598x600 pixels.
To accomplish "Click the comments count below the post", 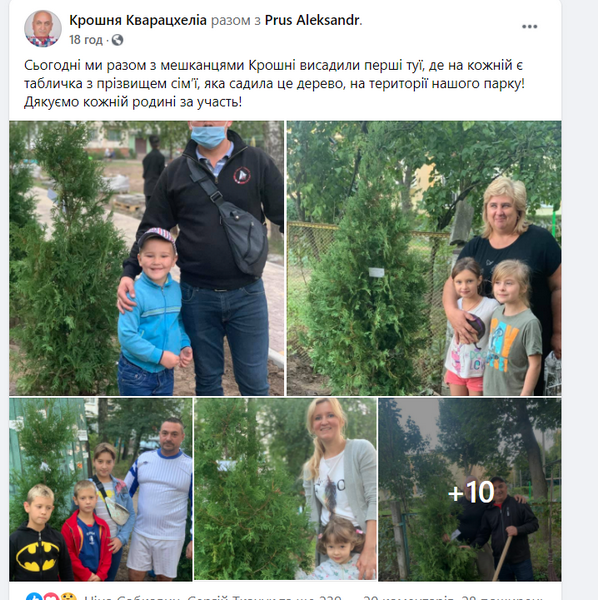I will (x=408, y=597).
